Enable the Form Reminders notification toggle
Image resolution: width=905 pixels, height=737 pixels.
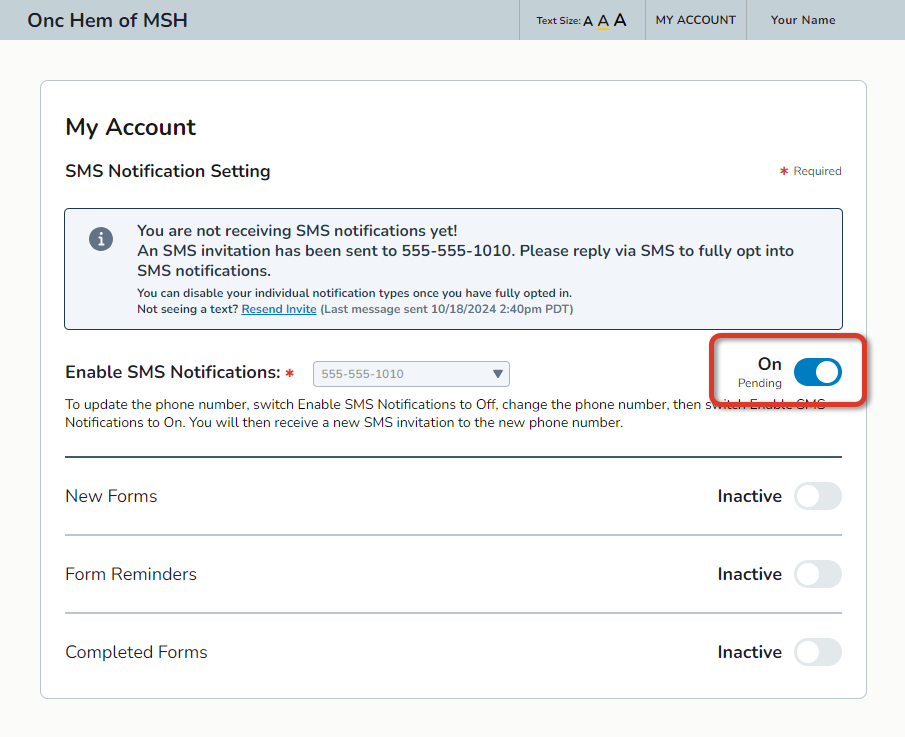coord(817,574)
